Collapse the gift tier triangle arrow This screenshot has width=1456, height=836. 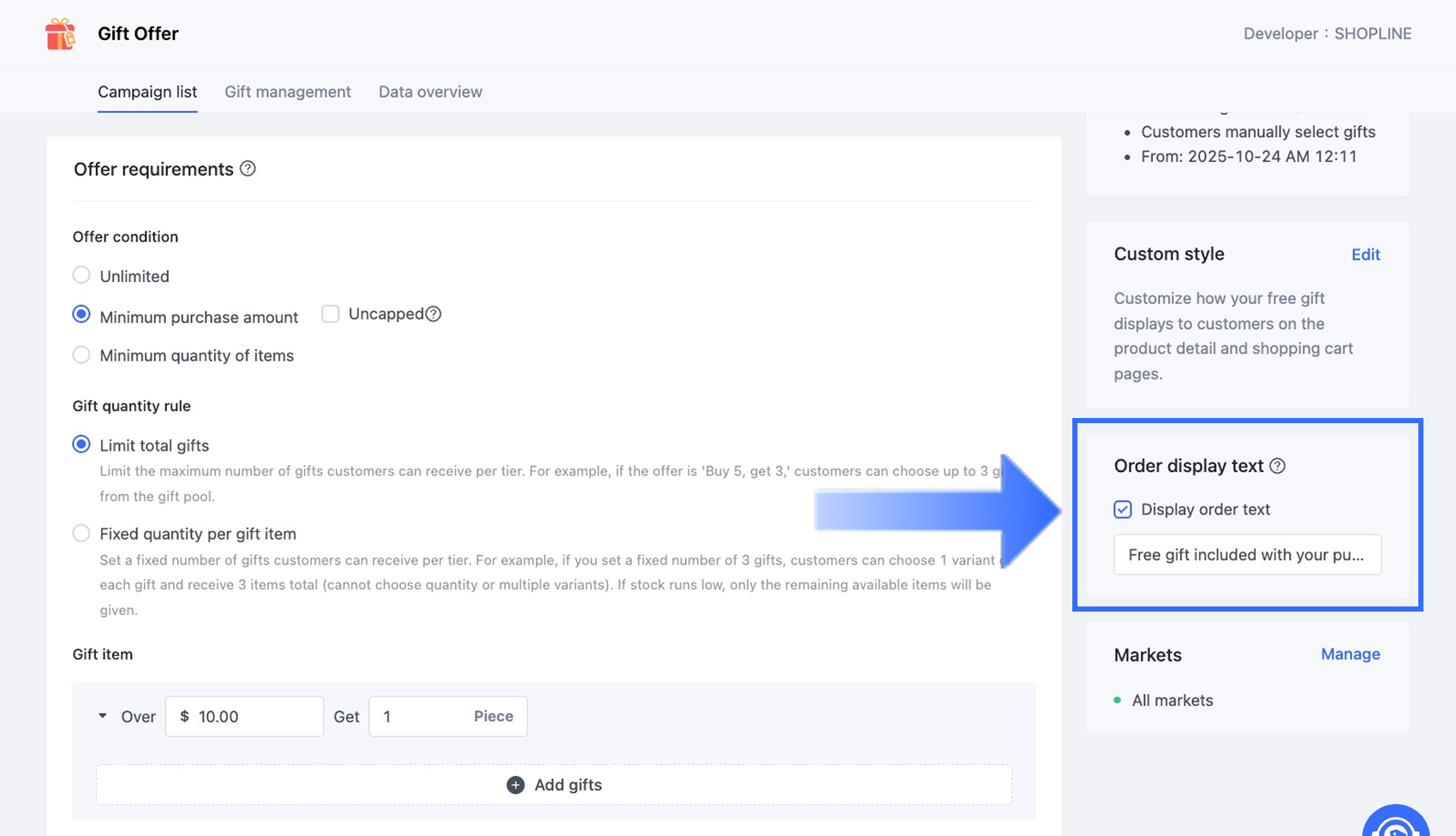tap(103, 716)
